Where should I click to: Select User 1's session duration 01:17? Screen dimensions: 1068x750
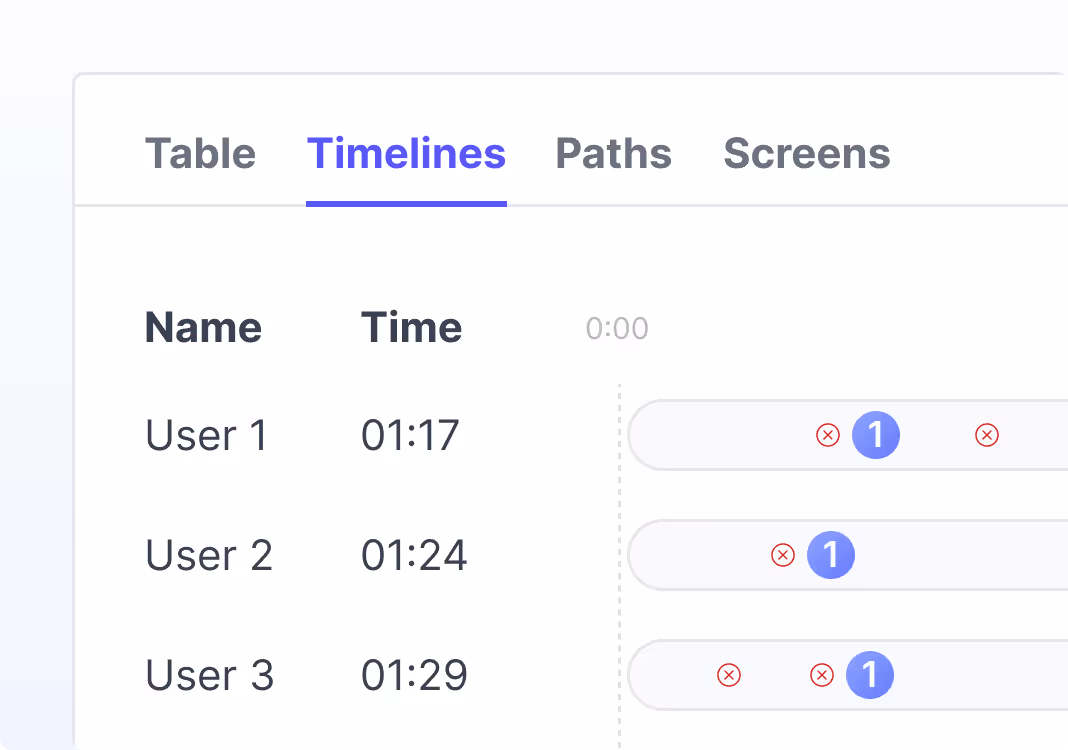[410, 435]
